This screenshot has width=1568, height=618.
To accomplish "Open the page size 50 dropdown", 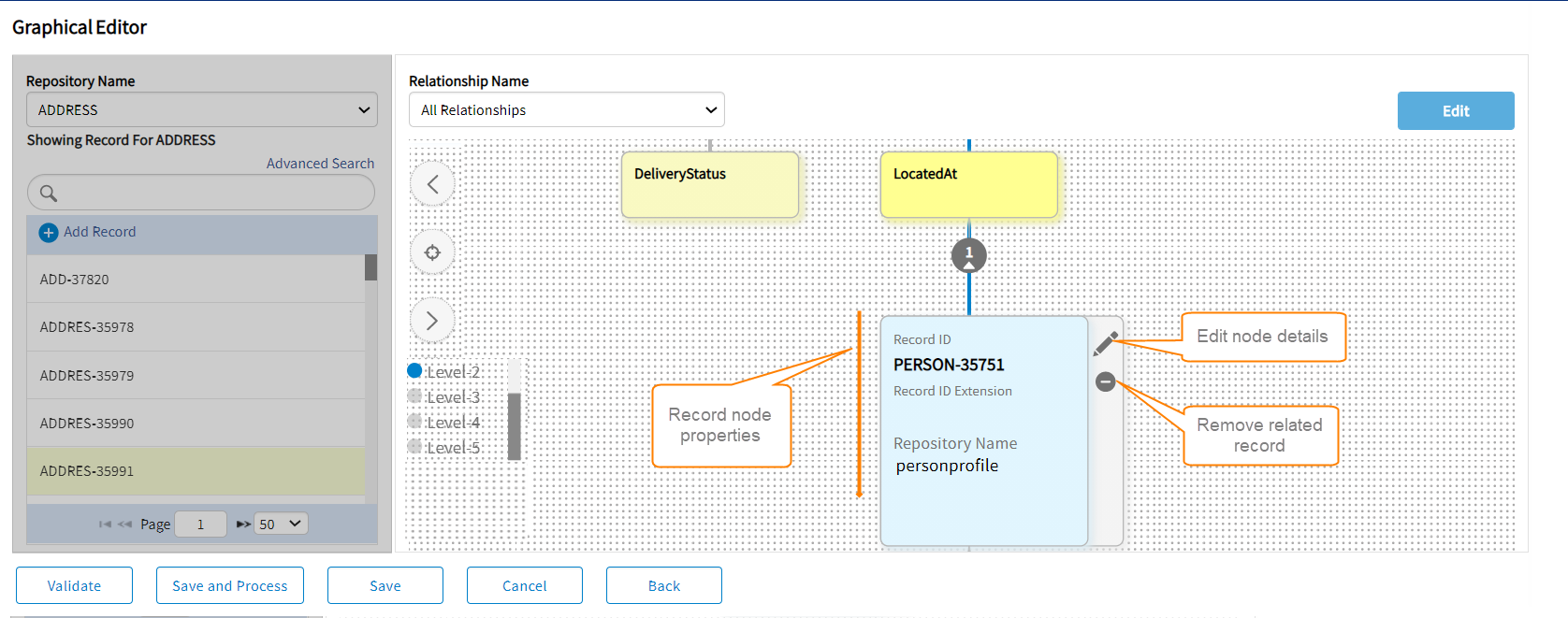I will 282,524.
